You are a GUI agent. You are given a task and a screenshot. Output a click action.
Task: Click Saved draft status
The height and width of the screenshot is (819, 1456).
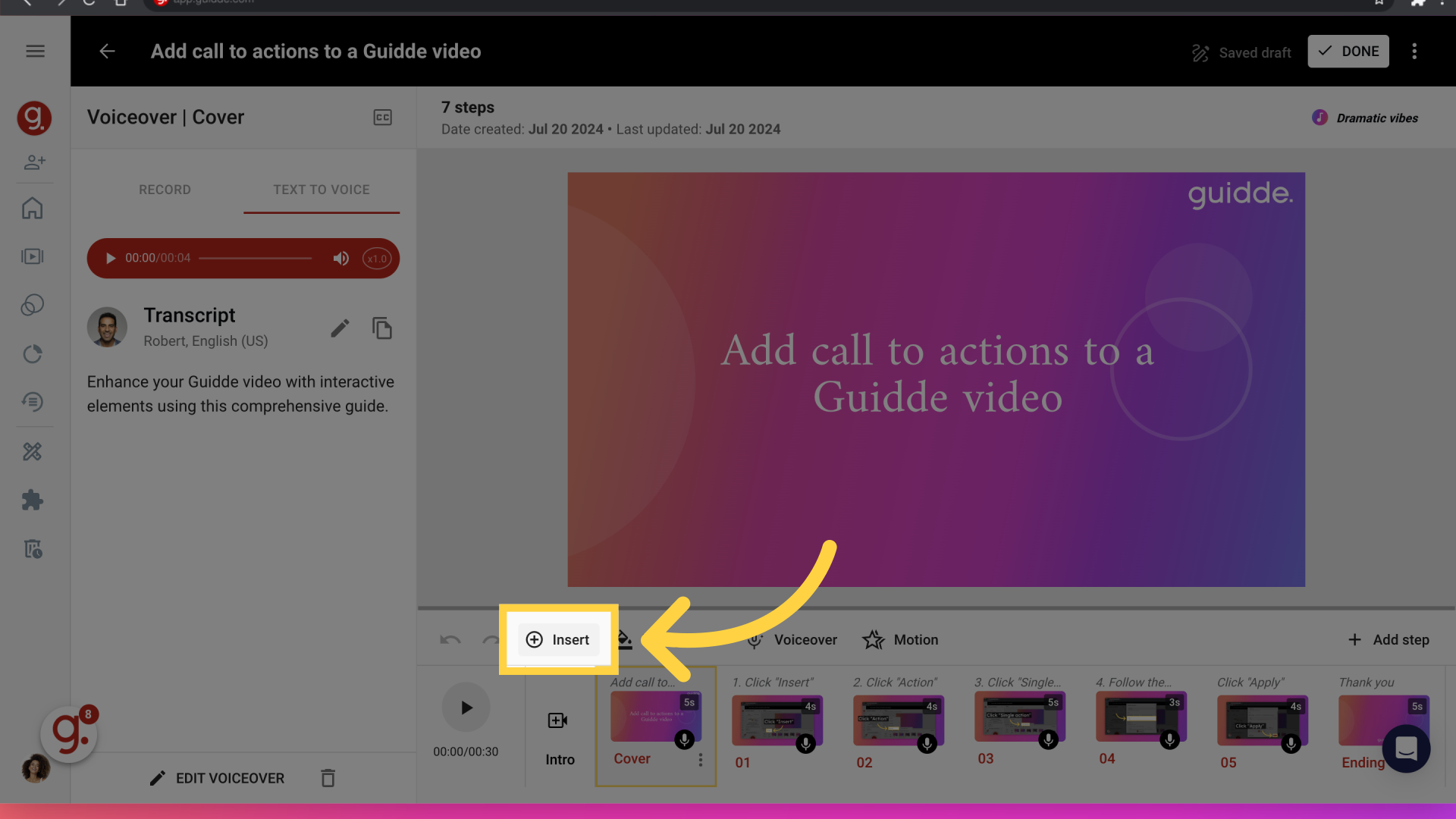tap(1241, 53)
